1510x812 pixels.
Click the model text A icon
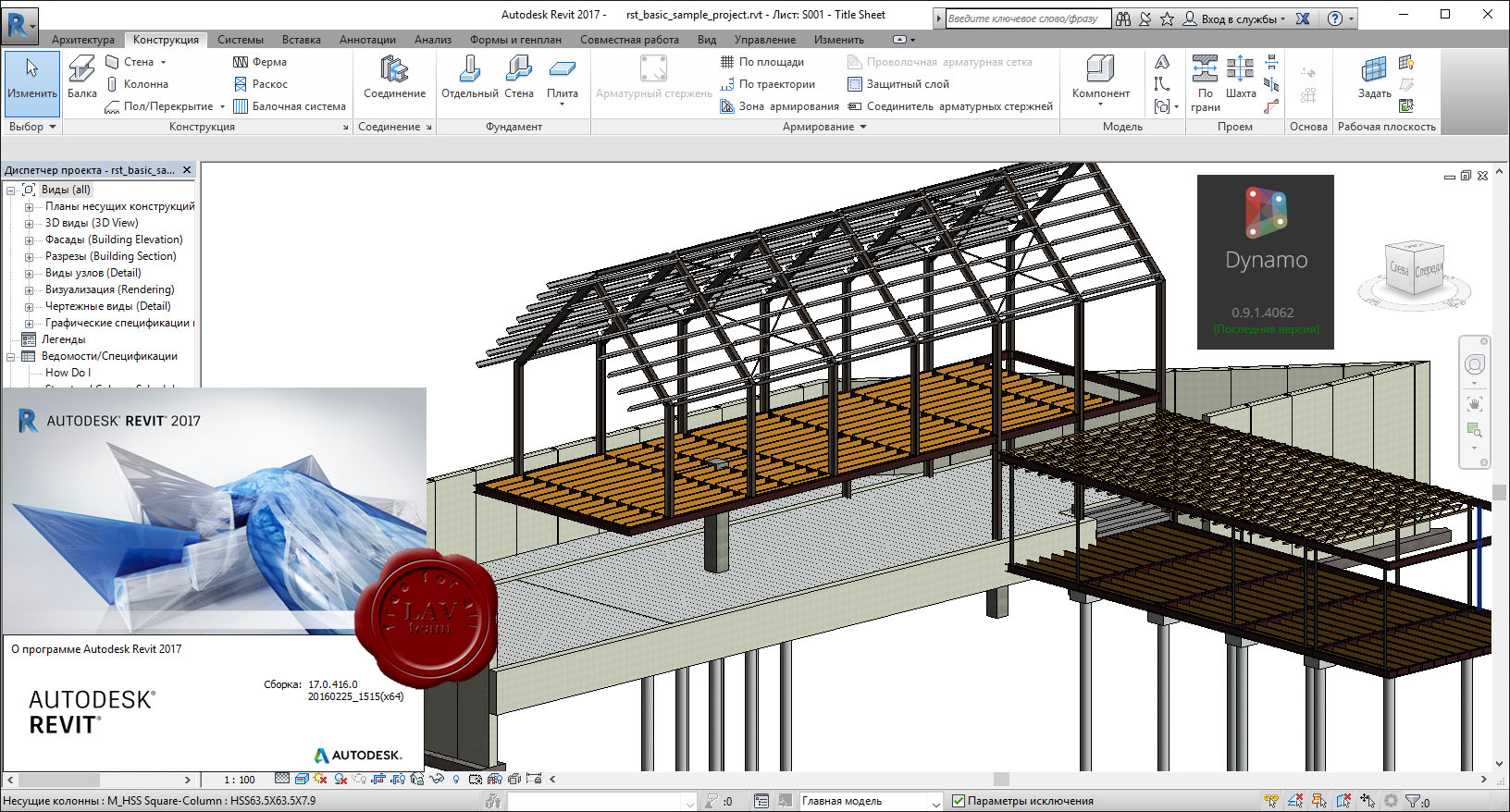point(1162,62)
